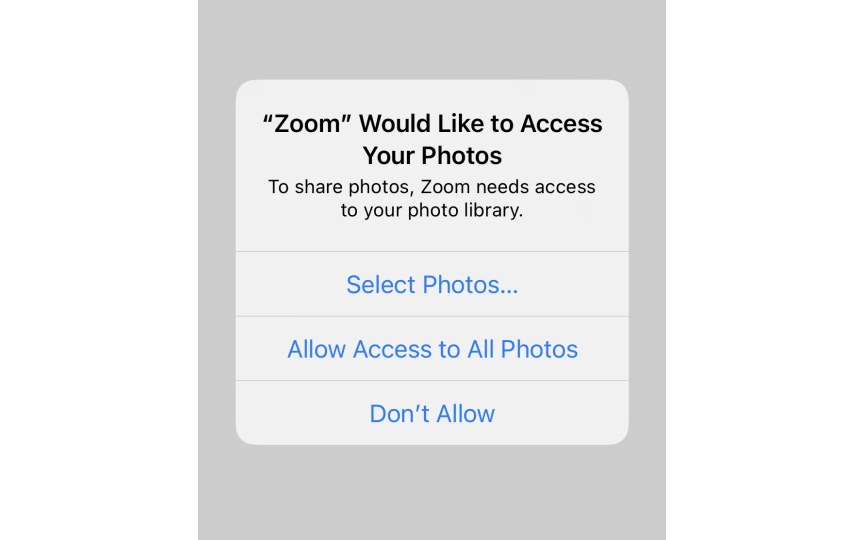Click the dialog title about Zoom access
This screenshot has height=540, width=864.
[x=432, y=139]
